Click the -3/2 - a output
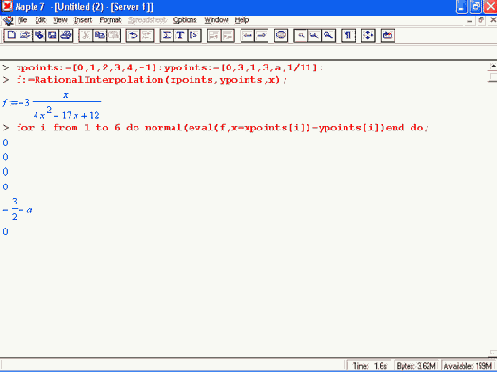Screen dimensions: 497x372 tap(17, 209)
